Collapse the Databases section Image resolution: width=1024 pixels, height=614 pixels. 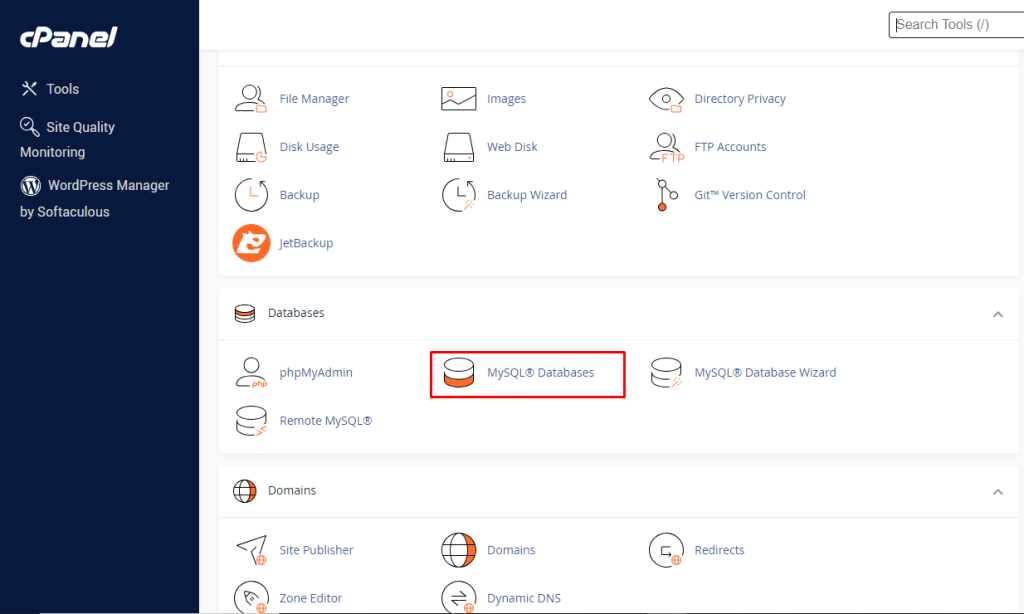[997, 313]
